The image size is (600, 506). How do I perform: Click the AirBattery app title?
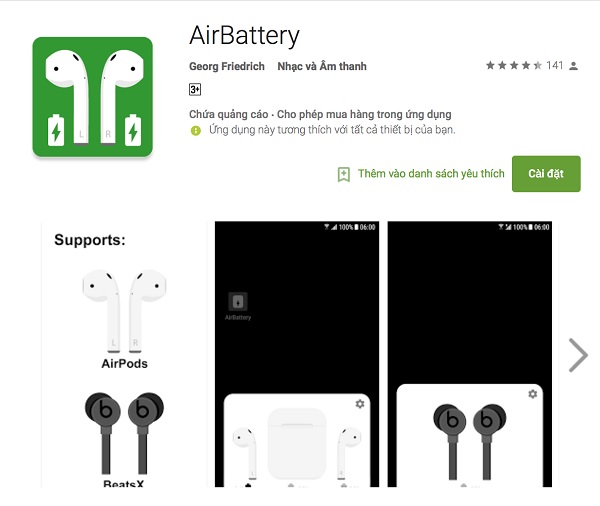(x=244, y=36)
